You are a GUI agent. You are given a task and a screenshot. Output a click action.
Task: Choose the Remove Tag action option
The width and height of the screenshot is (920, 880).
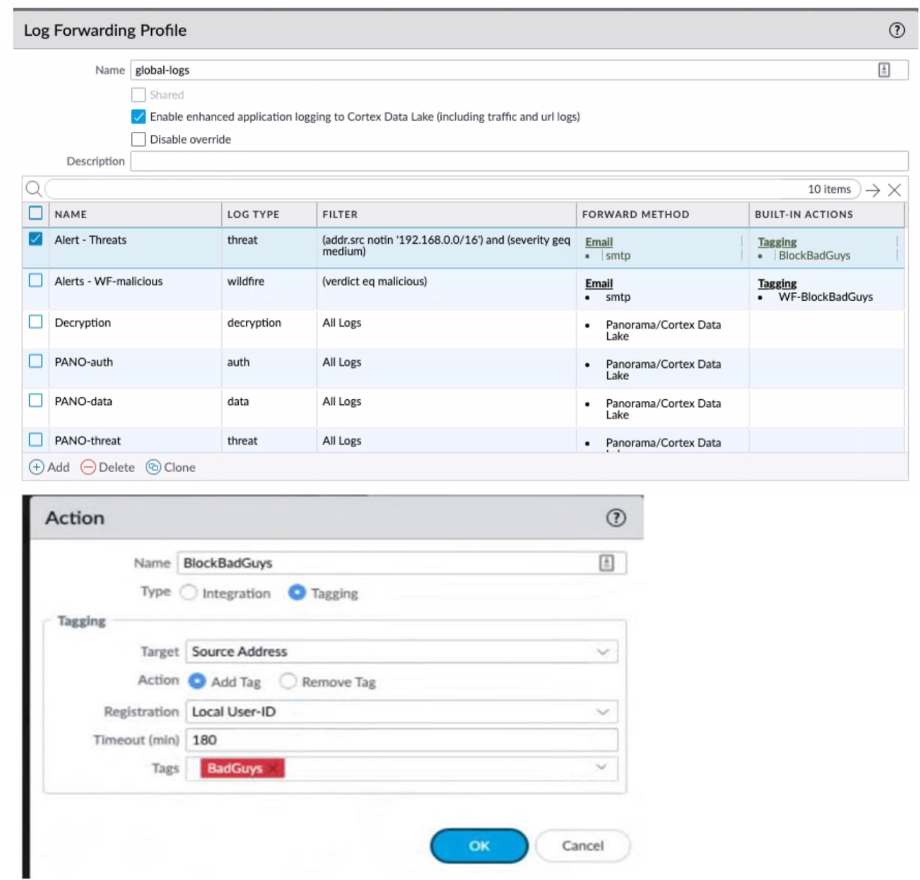pos(288,681)
